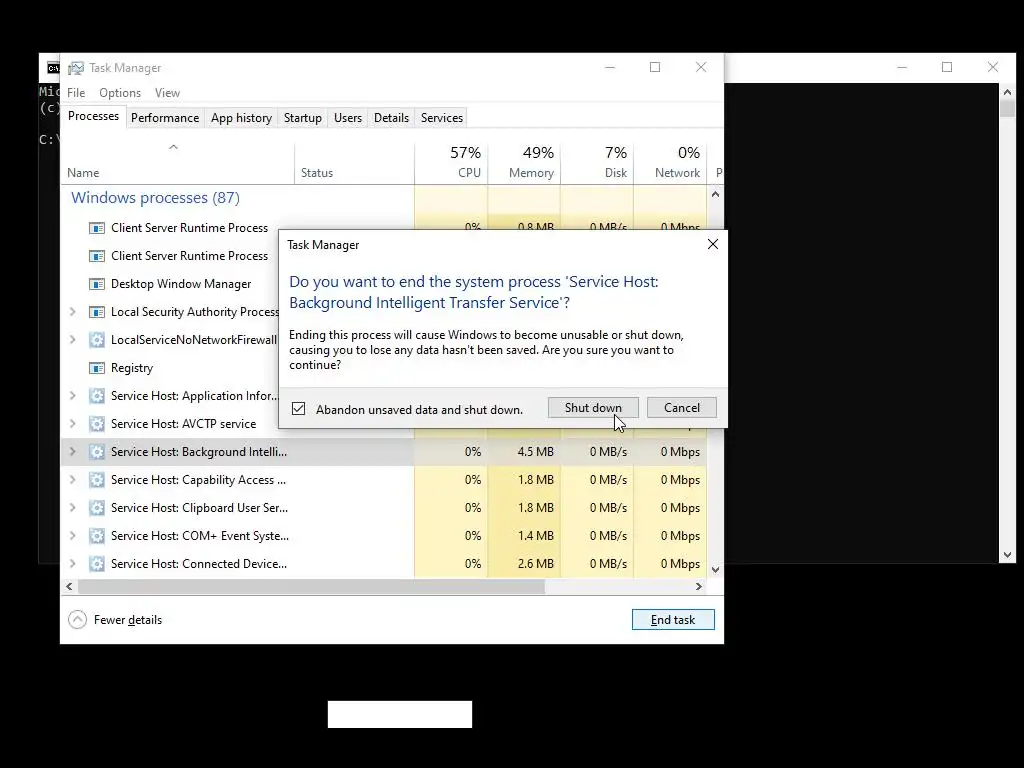Image resolution: width=1024 pixels, height=768 pixels.
Task: Click the Fewer details circle arrow icon
Action: point(77,620)
